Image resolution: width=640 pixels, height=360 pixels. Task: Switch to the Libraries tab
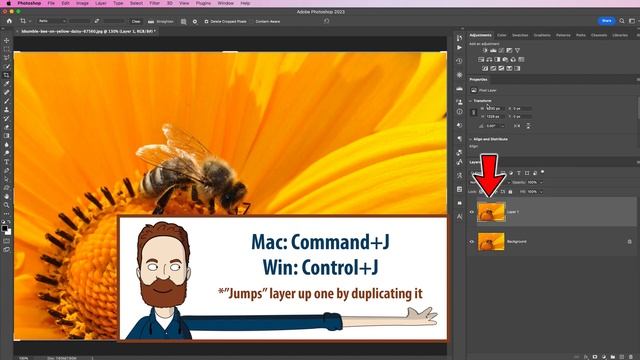[620, 35]
